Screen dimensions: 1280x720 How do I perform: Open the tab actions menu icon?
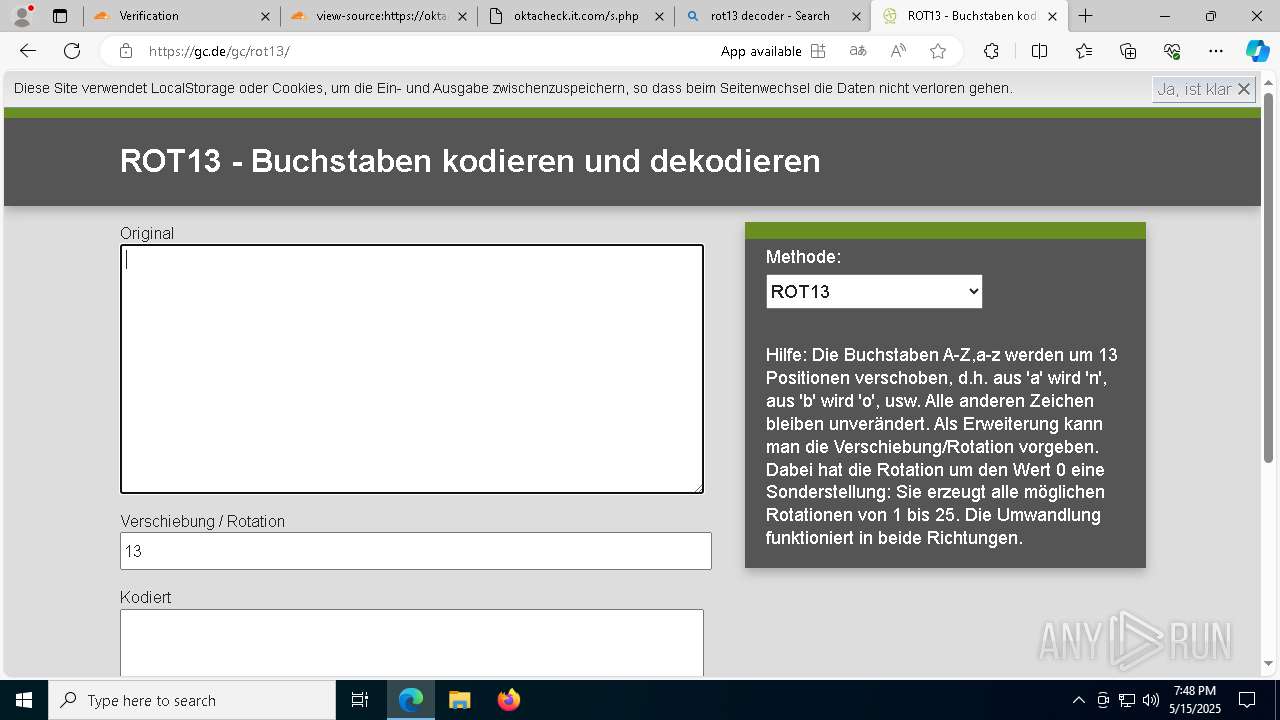click(60, 16)
